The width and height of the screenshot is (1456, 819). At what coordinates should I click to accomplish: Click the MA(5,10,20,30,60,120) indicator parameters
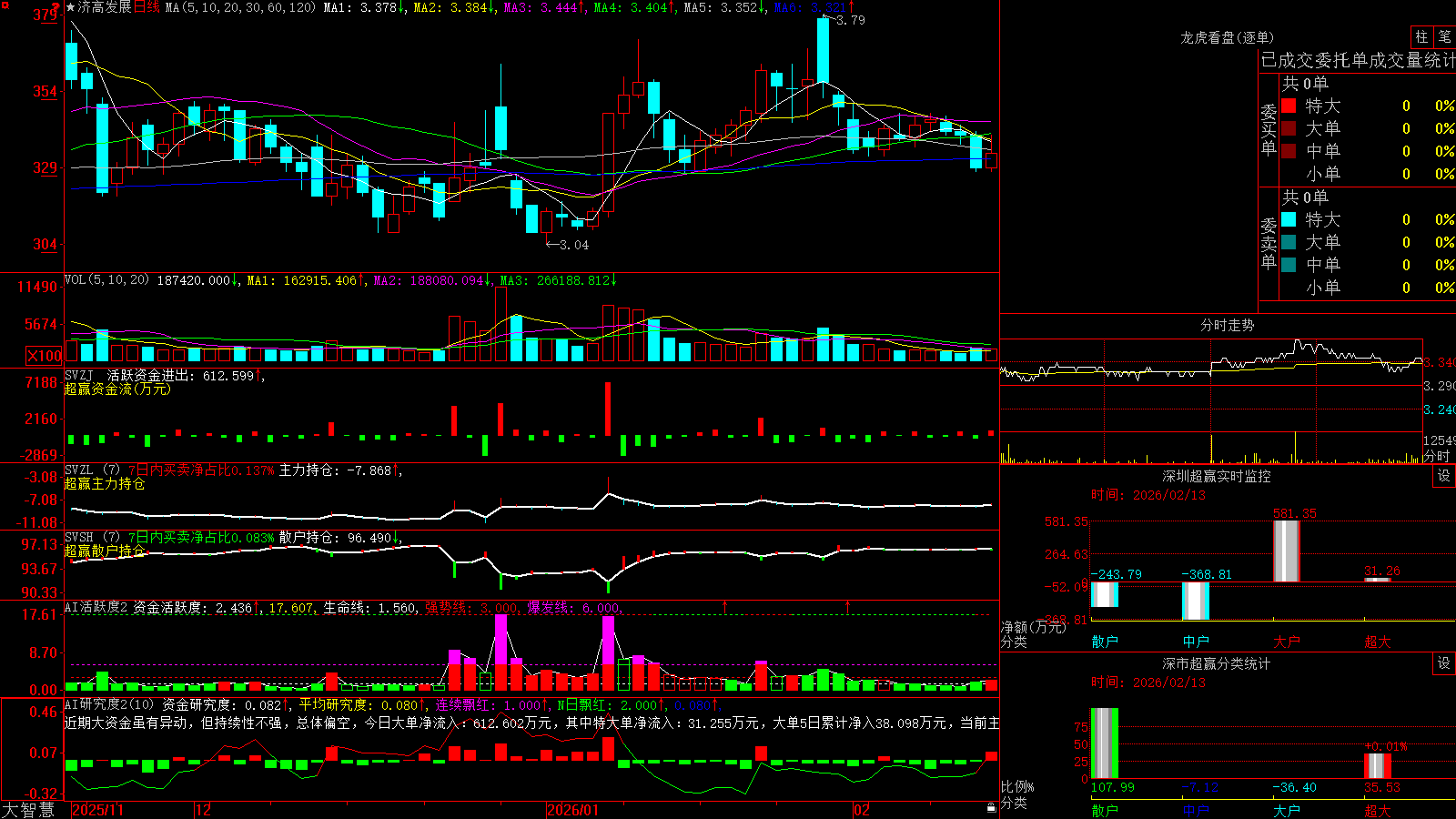click(240, 7)
